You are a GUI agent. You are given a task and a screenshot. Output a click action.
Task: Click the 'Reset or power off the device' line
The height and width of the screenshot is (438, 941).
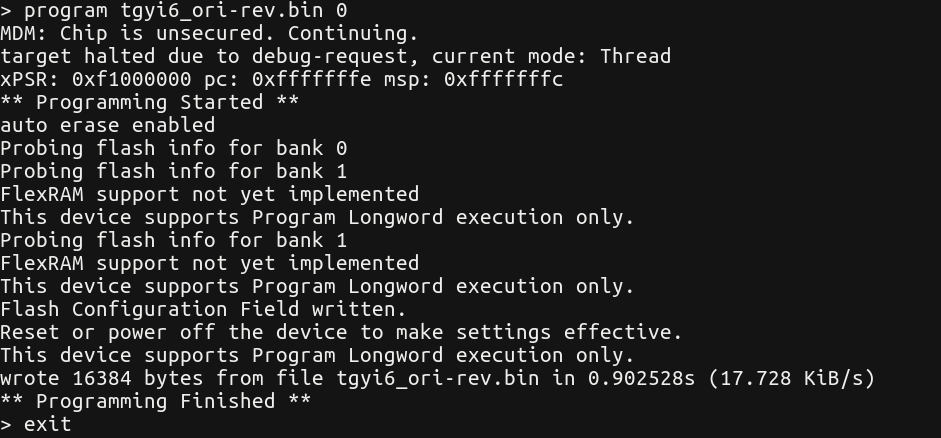click(x=341, y=332)
